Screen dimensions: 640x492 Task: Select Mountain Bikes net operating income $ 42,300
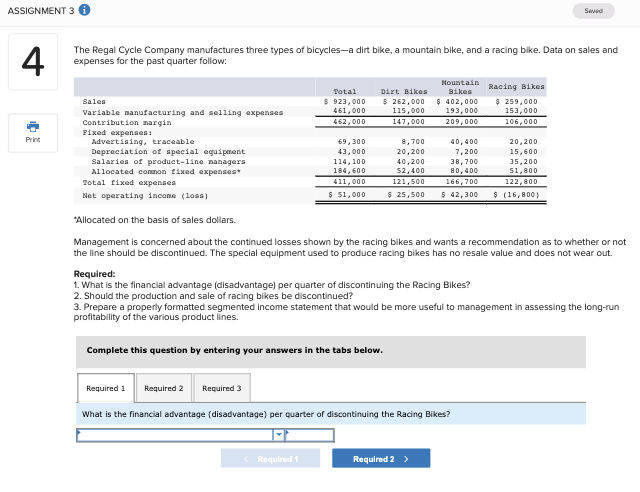[459, 195]
